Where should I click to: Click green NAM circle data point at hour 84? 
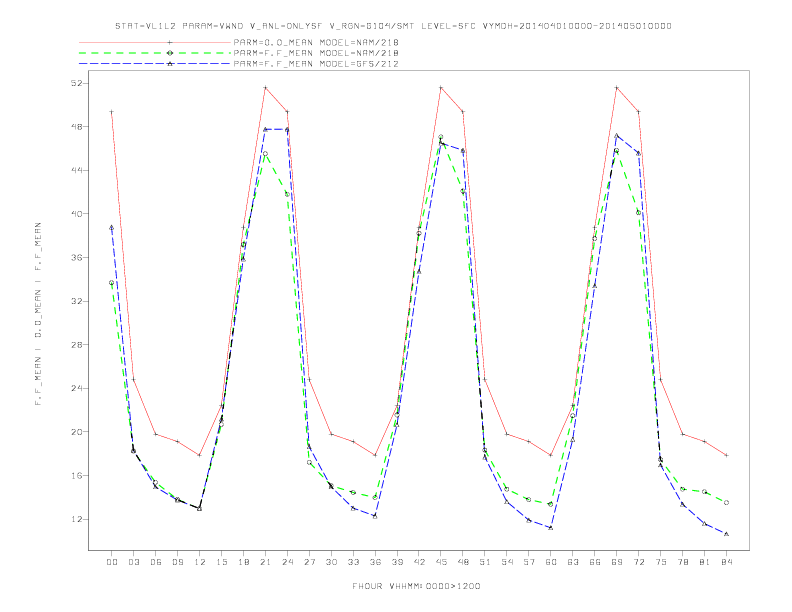coord(726,502)
